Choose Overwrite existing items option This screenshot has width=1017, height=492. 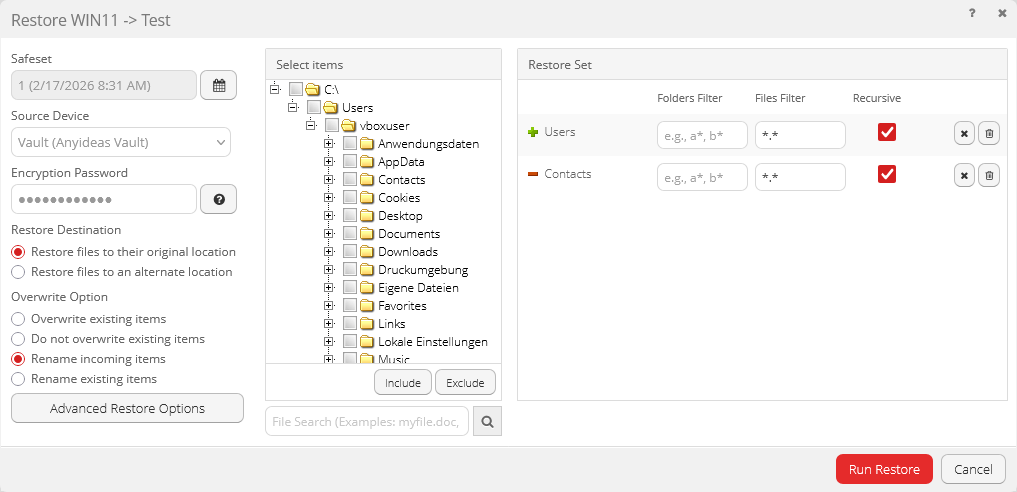(x=18, y=319)
